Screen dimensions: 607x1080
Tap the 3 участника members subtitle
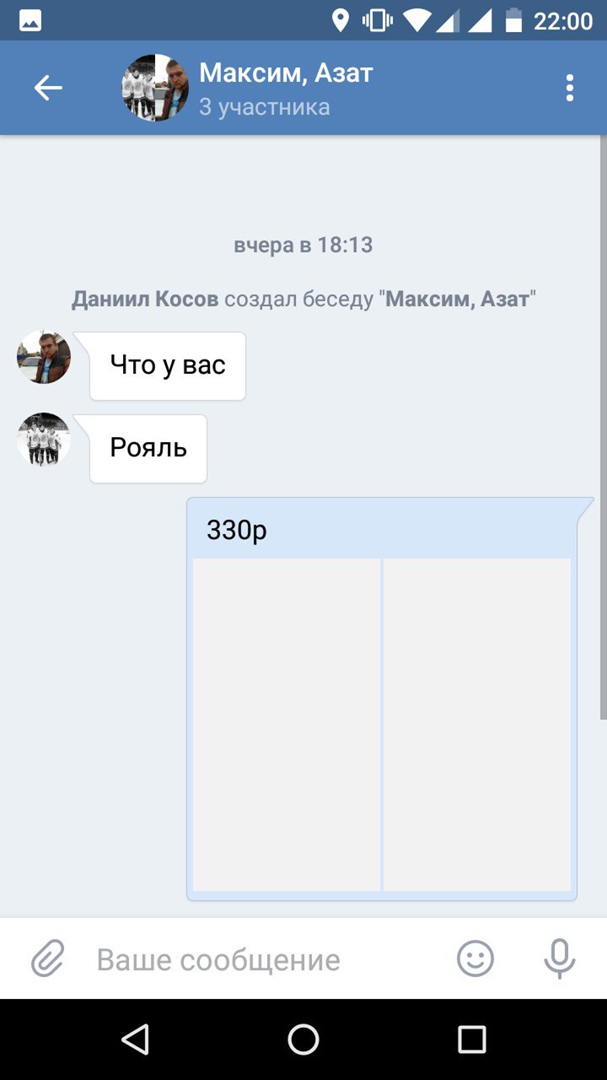point(265,107)
